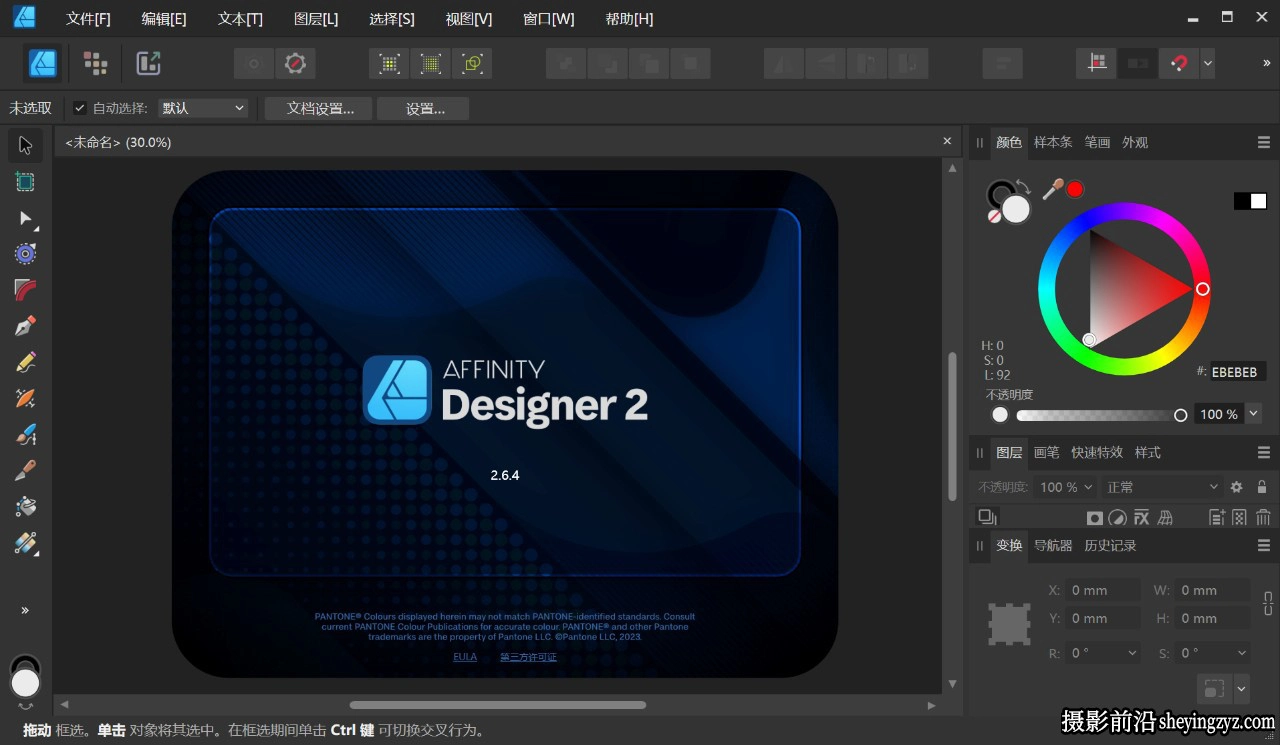Switch to the 快速特效 tab
Viewport: 1280px width, 745px height.
[x=1097, y=452]
